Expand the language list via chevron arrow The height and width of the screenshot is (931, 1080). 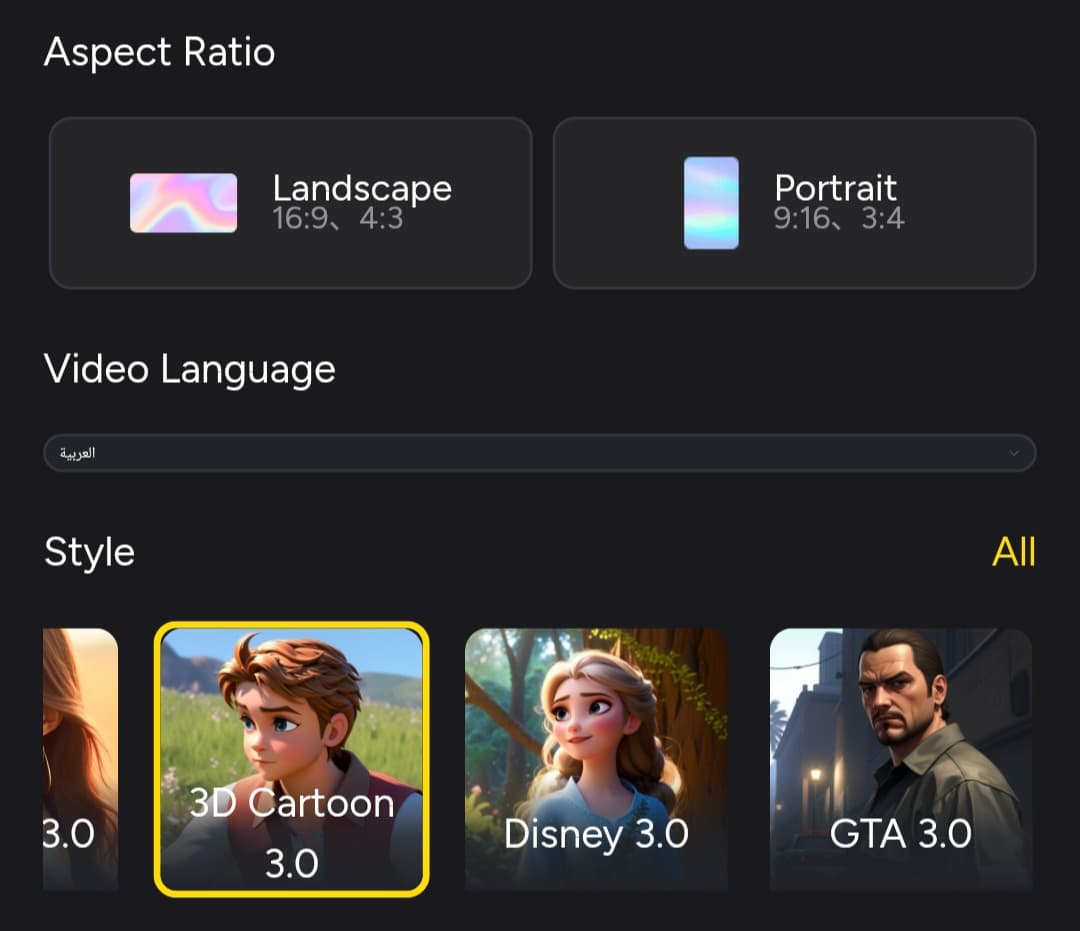point(1014,453)
